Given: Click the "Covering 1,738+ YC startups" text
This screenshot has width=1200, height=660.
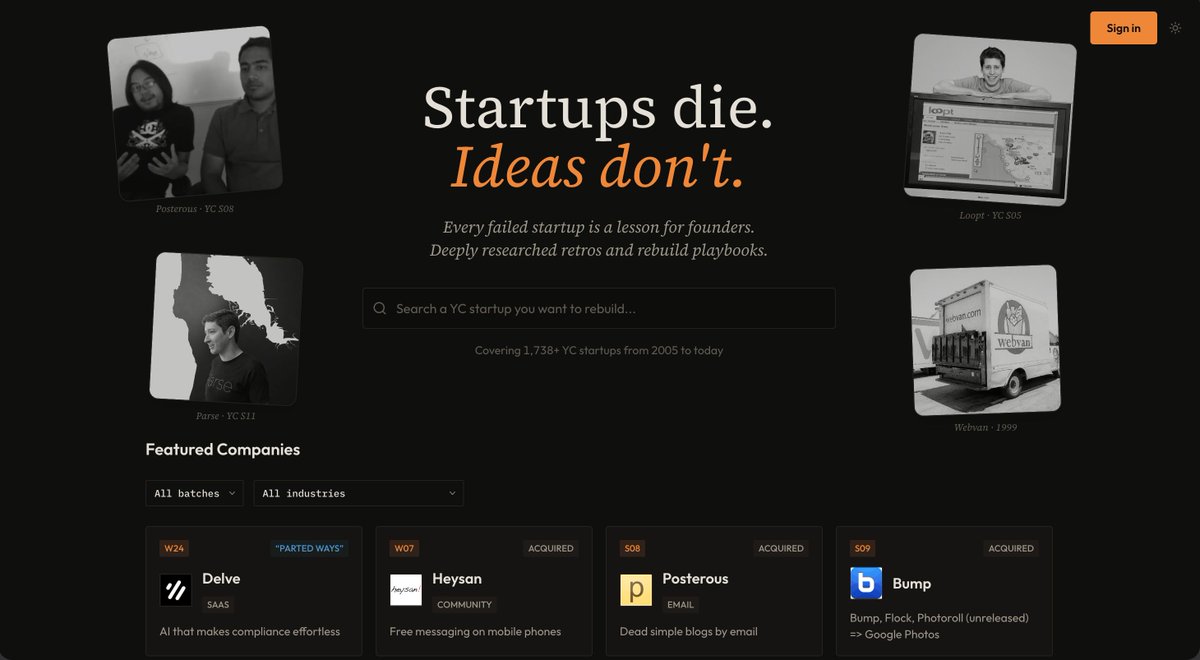Looking at the screenshot, I should point(599,351).
